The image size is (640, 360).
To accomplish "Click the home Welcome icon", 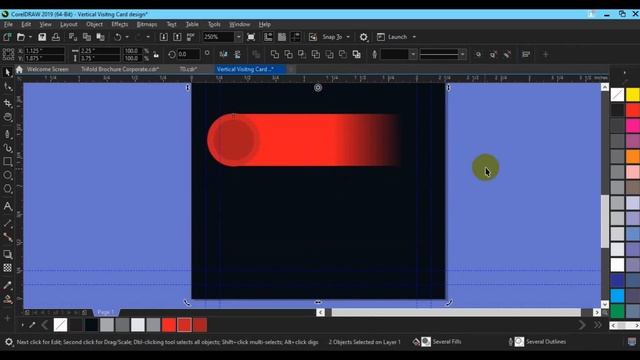I will click(19, 69).
